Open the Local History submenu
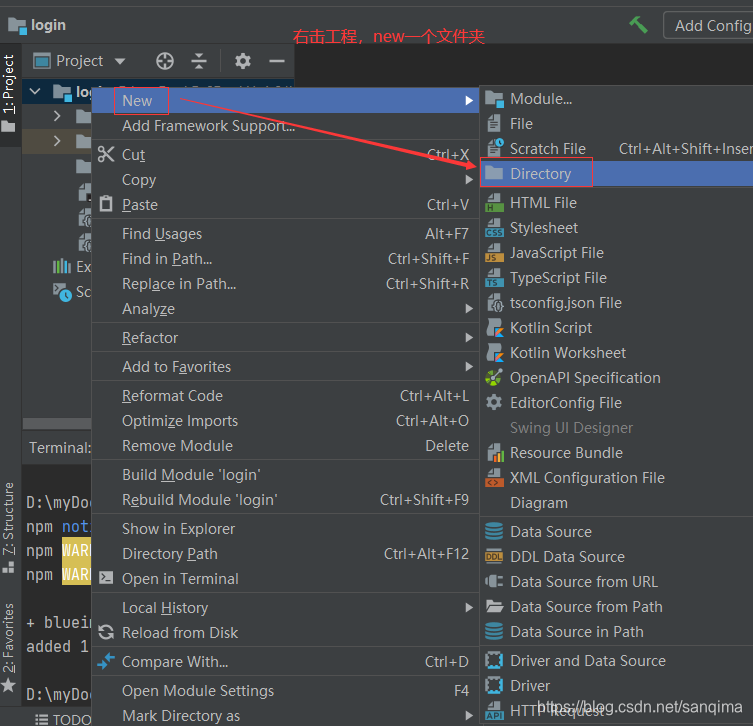Viewport: 753px width, 726px height. click(x=285, y=608)
